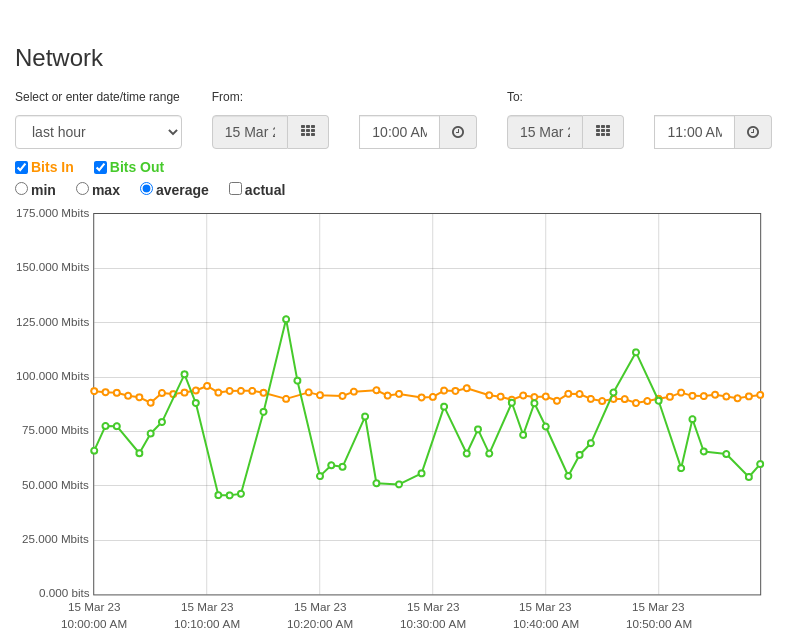Screen dimensions: 787x634
Task: Click the 10:20:00 AM time axis label
Action: [x=320, y=624]
